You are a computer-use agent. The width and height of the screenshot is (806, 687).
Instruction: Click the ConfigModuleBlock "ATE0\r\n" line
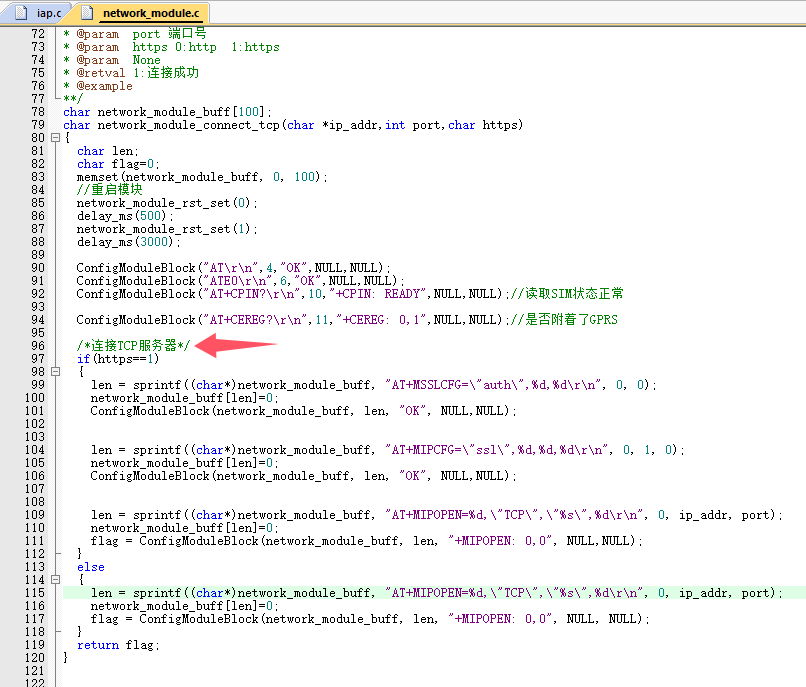240,281
